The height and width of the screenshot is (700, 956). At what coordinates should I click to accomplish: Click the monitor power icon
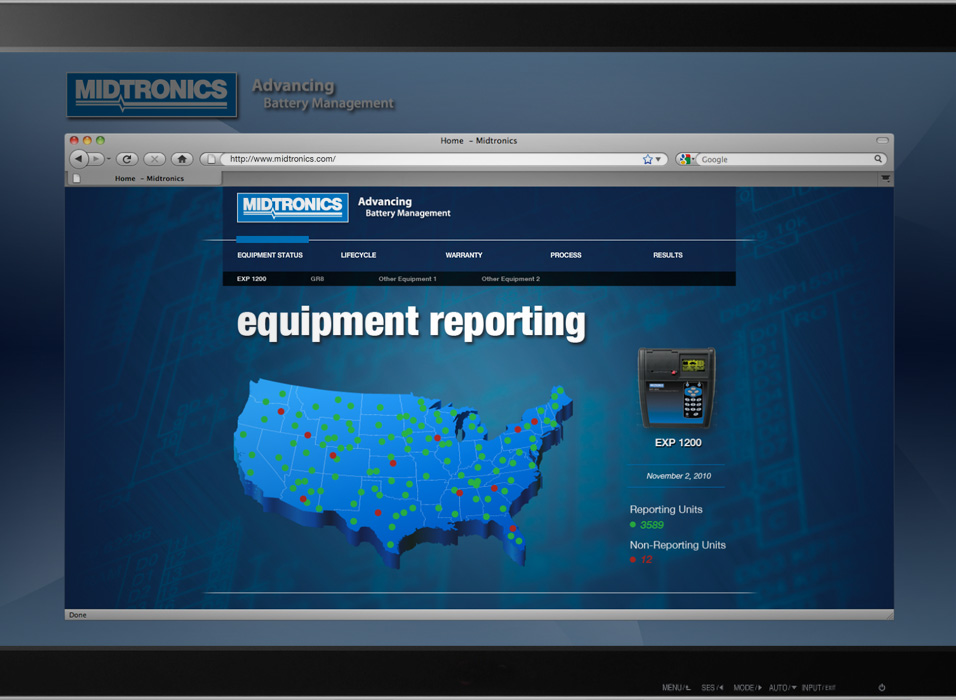(x=882, y=687)
